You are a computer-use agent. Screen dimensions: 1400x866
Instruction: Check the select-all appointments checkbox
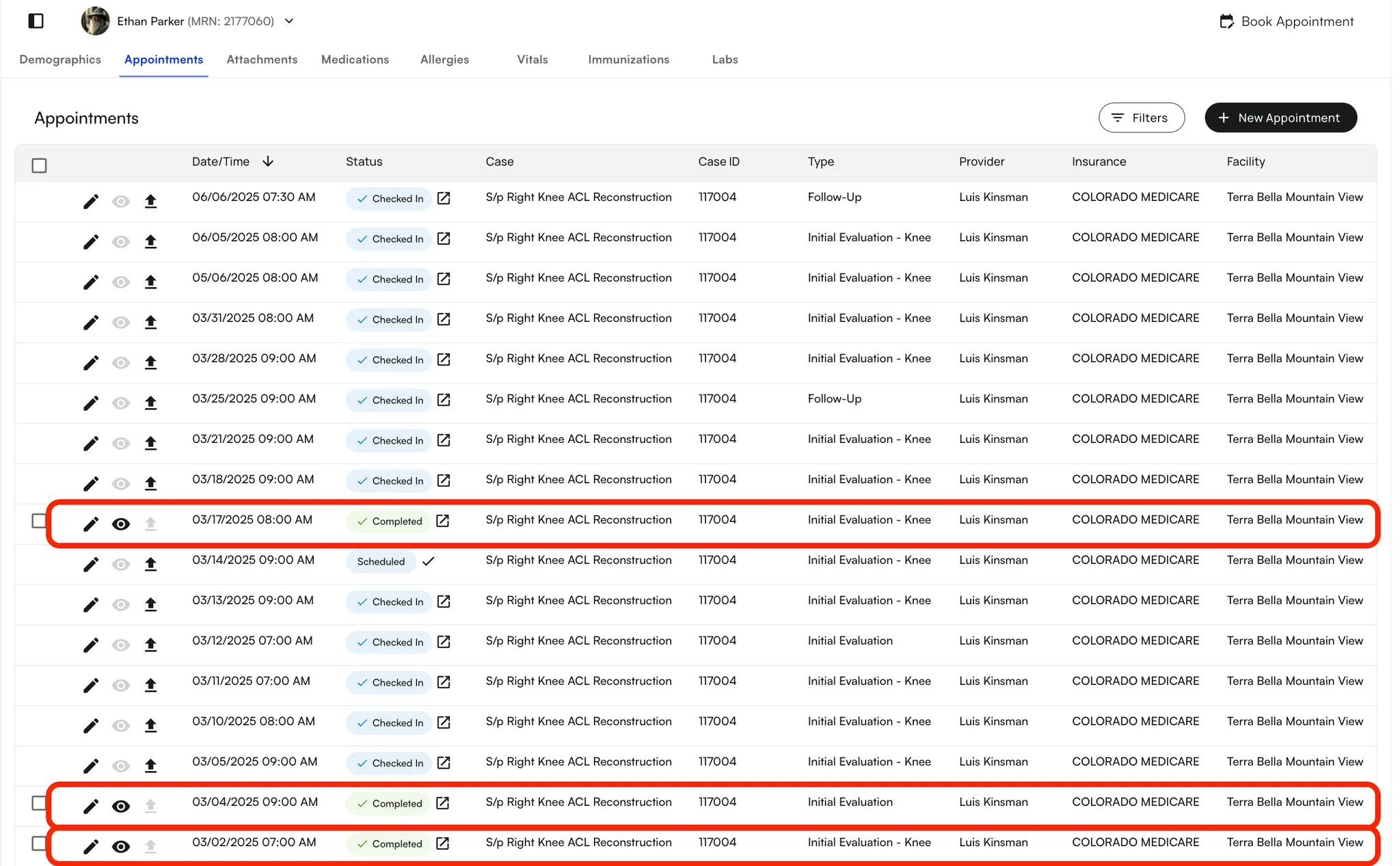coord(39,165)
